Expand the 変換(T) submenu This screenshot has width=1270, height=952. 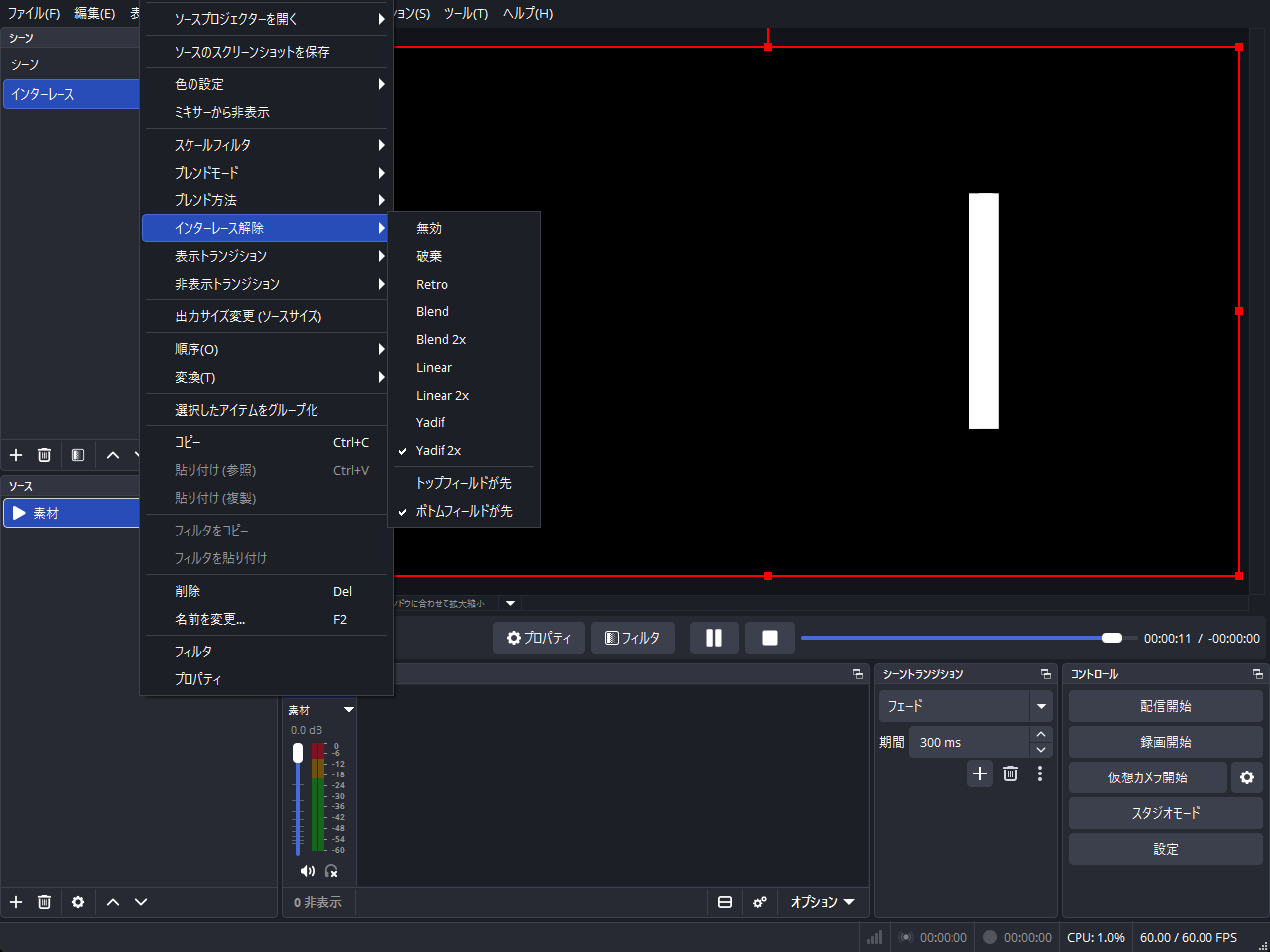pos(266,377)
